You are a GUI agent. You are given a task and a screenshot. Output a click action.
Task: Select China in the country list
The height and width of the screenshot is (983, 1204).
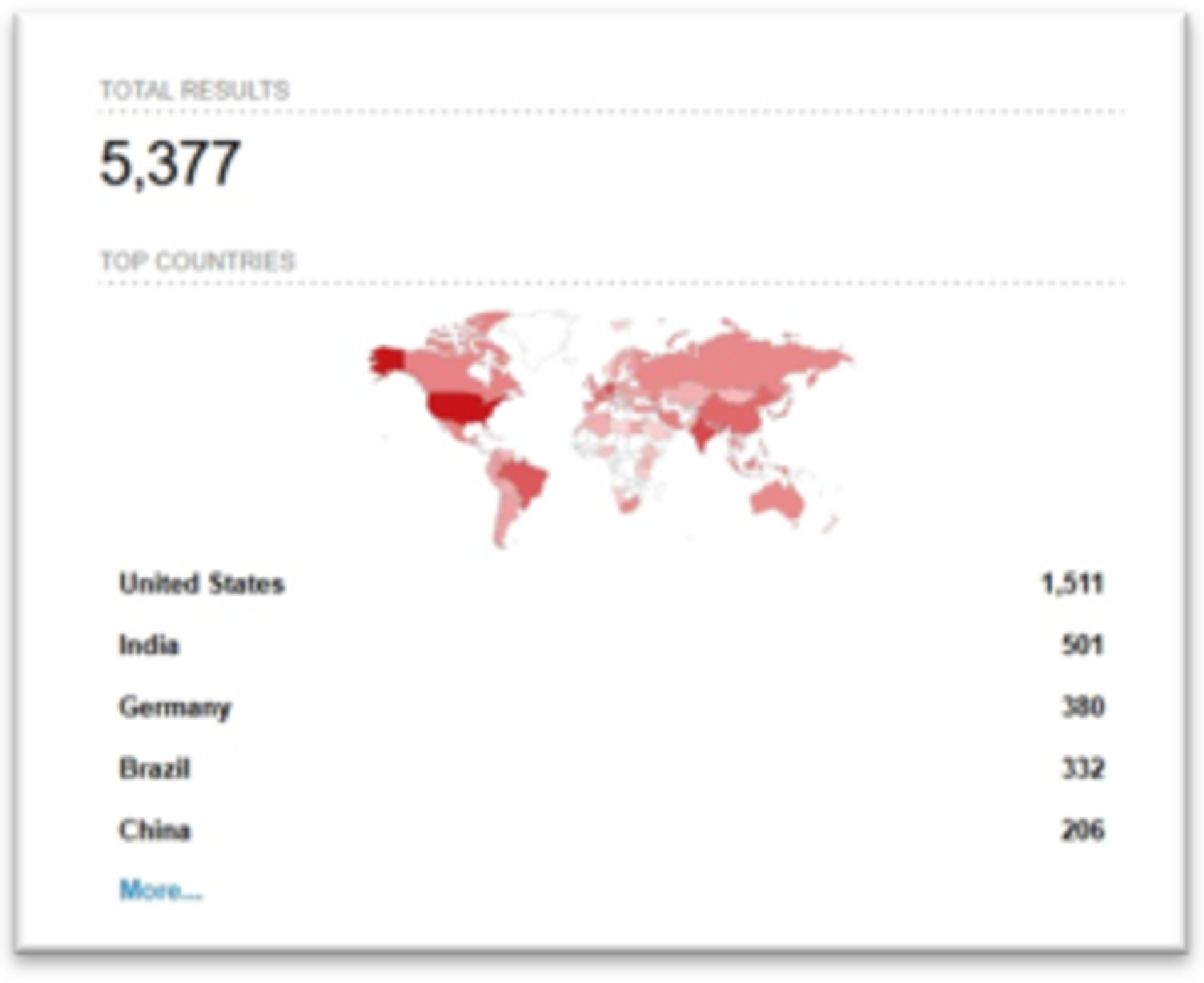tap(154, 830)
